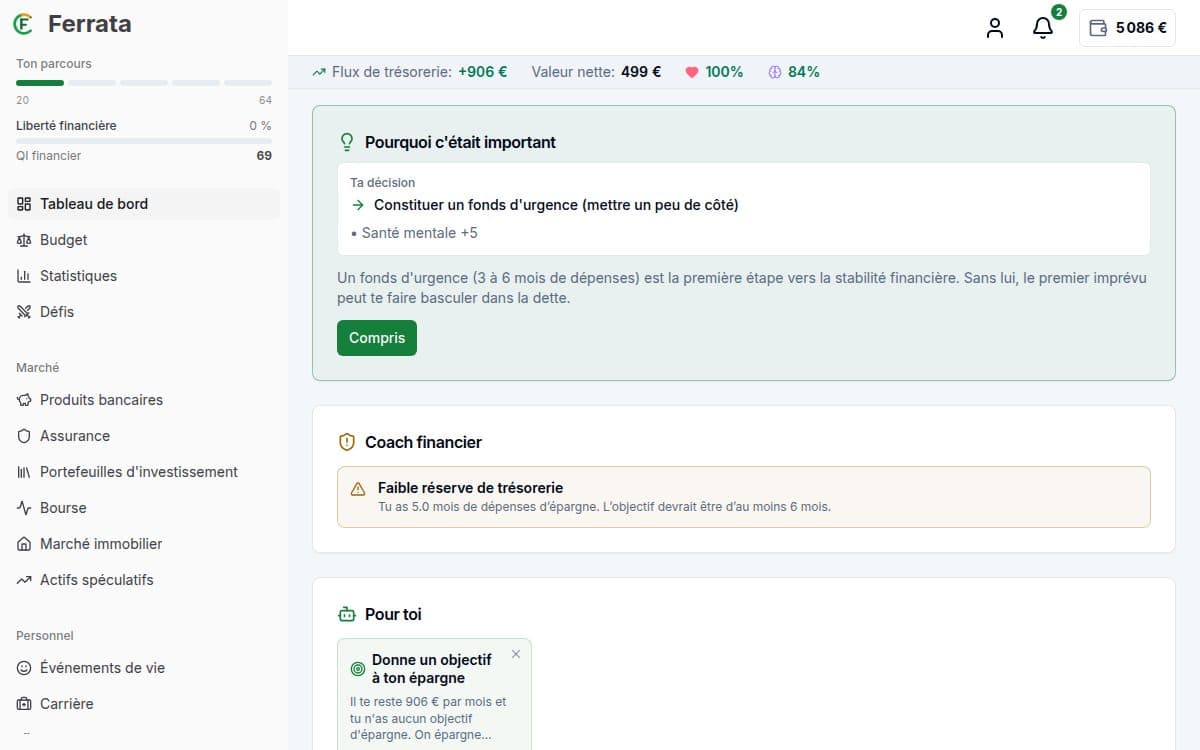Click the Compris button
1200x750 pixels.
377,338
